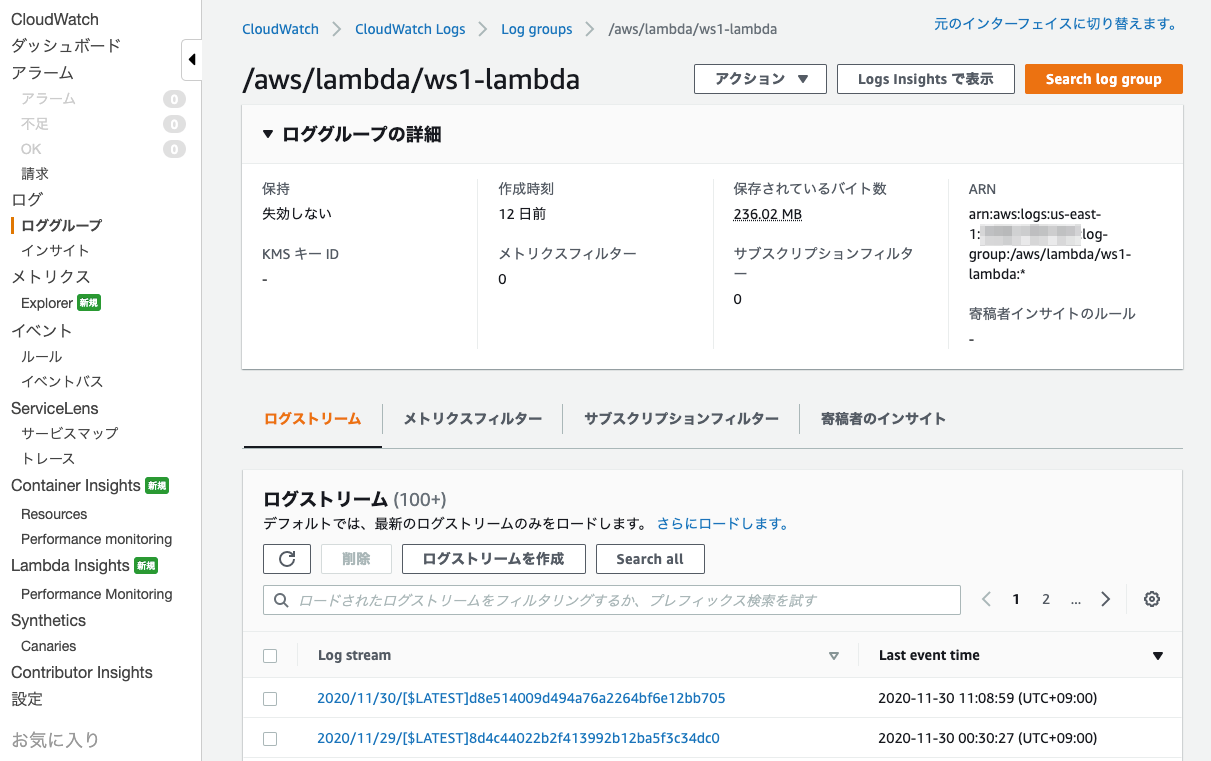Screen dimensions: 1211x761
Task: Switch to メトリクスフィルター tab
Action: 473,419
